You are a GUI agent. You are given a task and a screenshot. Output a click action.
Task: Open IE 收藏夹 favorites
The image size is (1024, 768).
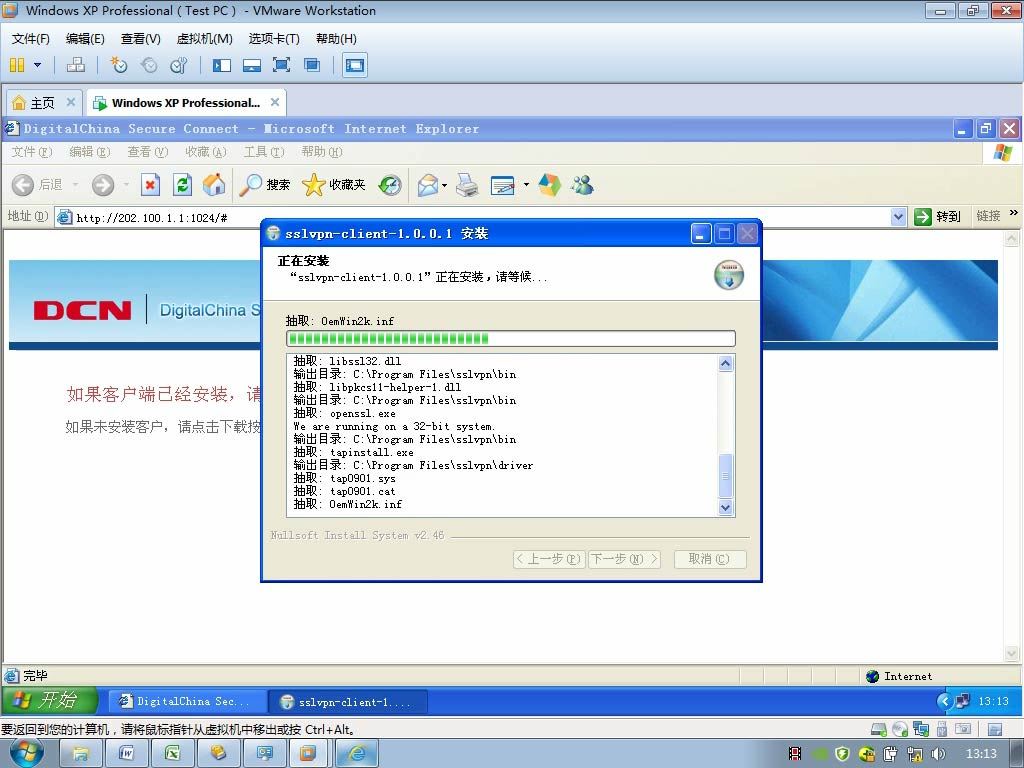pyautogui.click(x=334, y=185)
